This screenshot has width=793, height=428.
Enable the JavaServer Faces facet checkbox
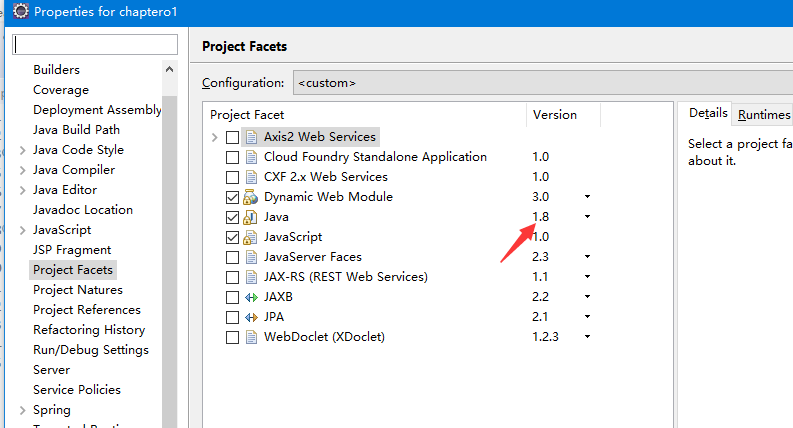233,257
